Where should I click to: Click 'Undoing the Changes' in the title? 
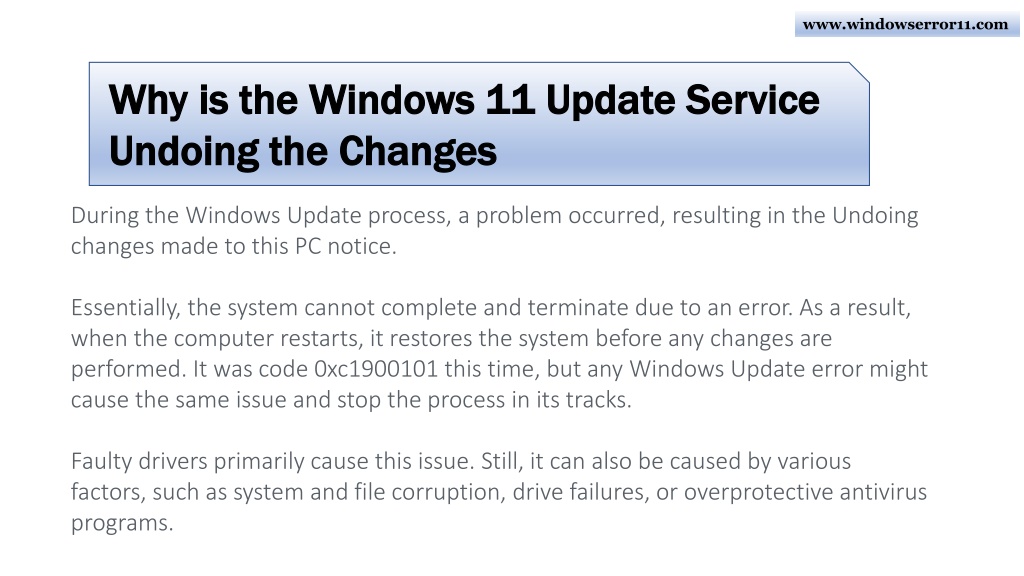click(302, 152)
